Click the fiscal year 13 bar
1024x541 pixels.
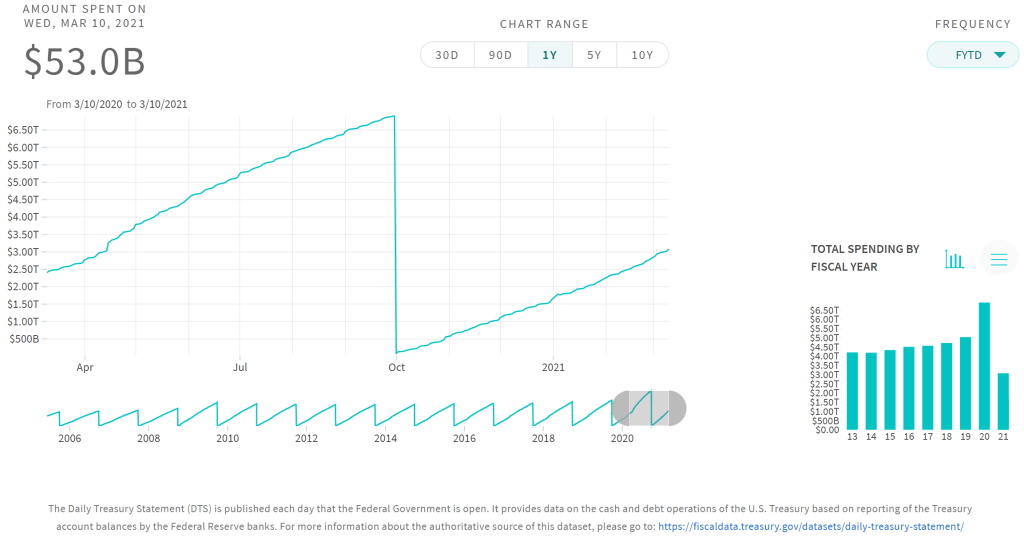pos(852,390)
